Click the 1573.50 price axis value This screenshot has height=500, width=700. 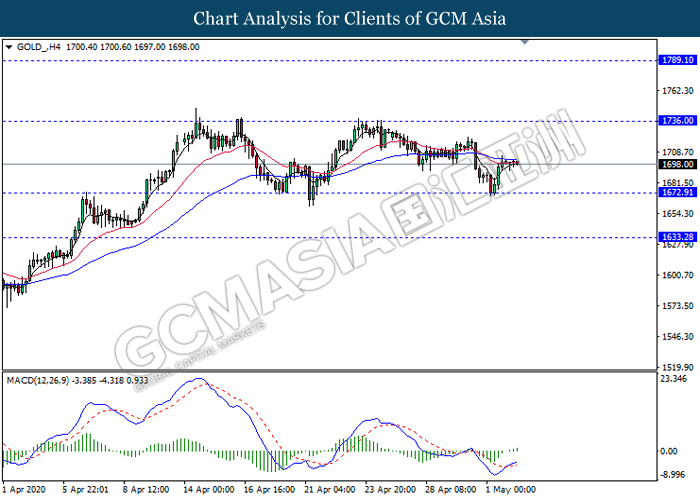[x=677, y=306]
